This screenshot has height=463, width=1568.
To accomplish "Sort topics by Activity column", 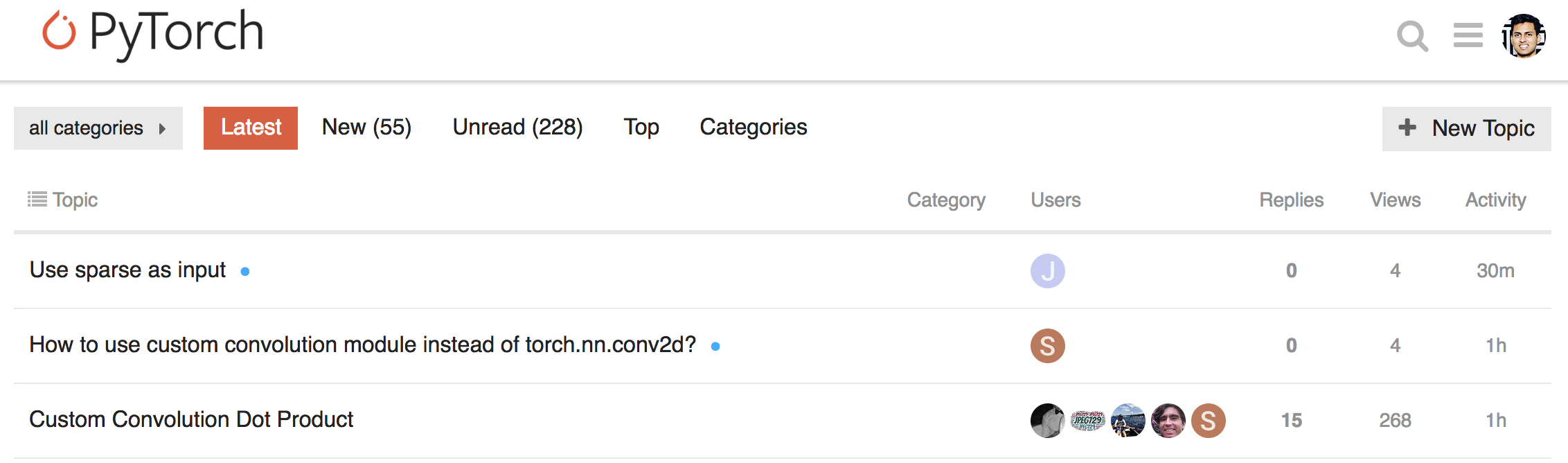I will click(x=1495, y=200).
